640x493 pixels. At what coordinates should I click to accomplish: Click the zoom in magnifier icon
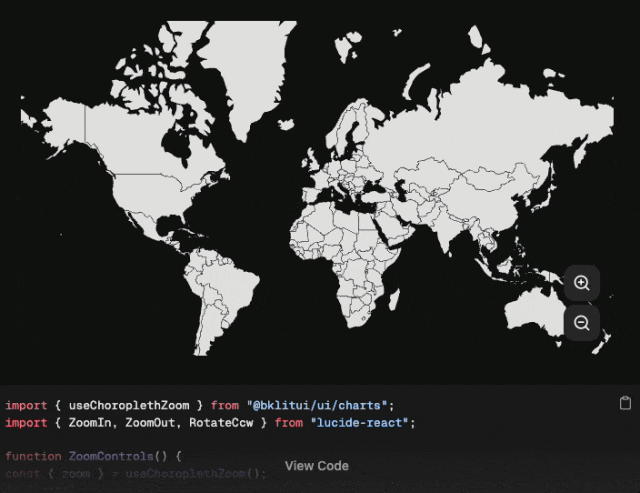coord(582,283)
